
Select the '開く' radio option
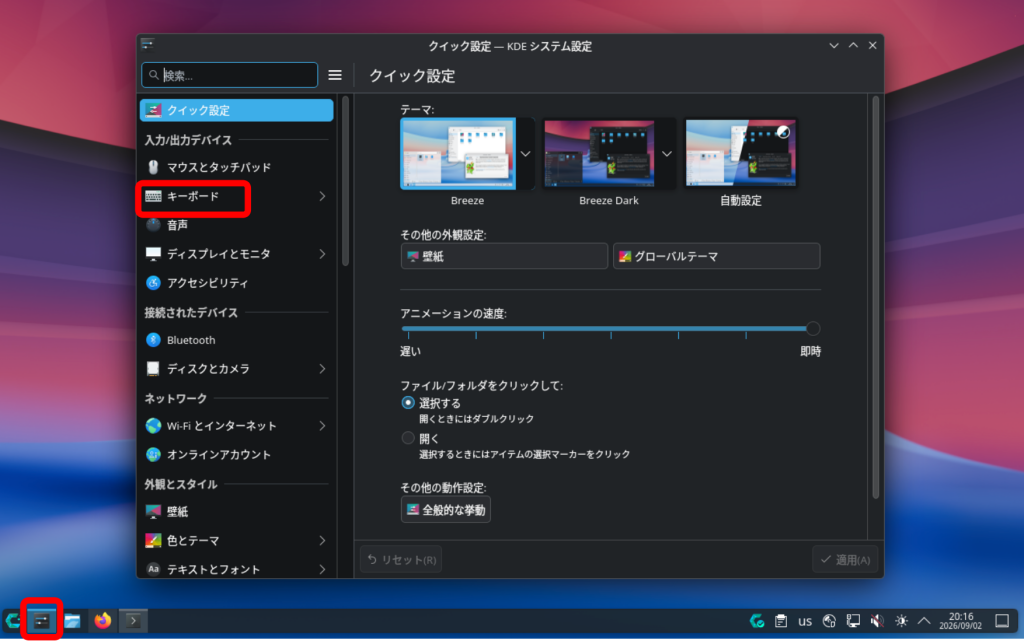pos(408,438)
